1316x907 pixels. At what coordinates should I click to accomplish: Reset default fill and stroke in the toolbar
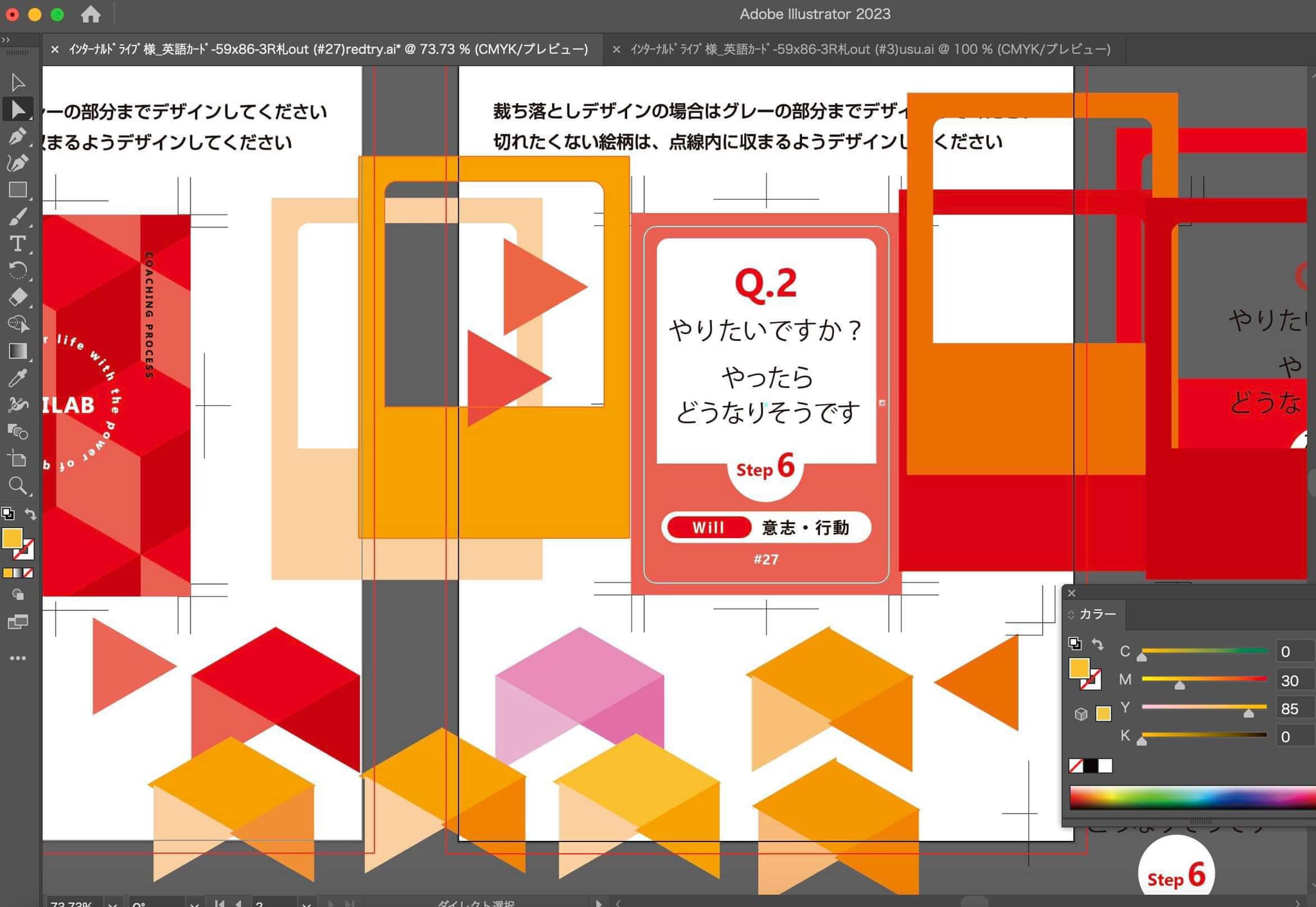8,514
